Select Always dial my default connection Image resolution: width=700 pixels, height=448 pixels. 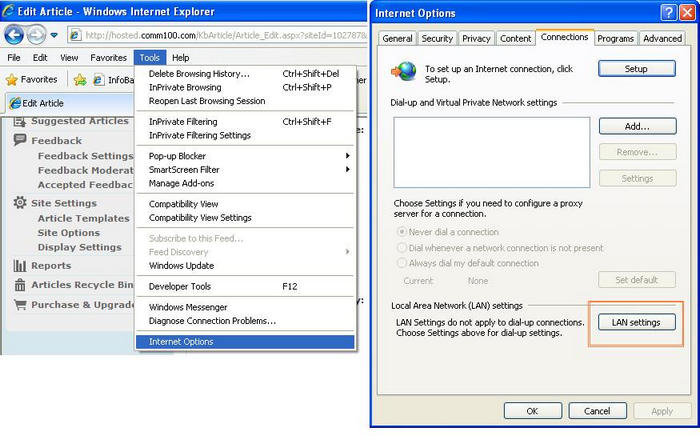tap(403, 263)
